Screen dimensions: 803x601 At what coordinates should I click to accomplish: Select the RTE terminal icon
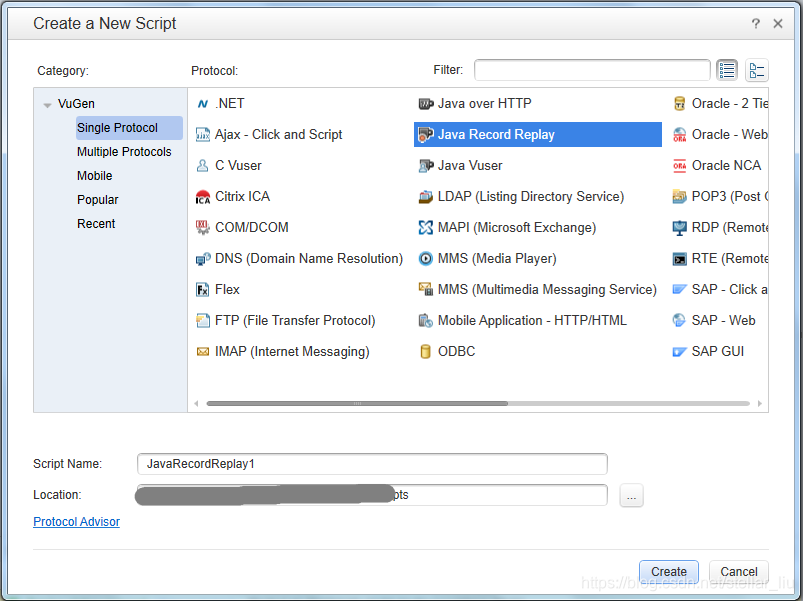(x=680, y=259)
